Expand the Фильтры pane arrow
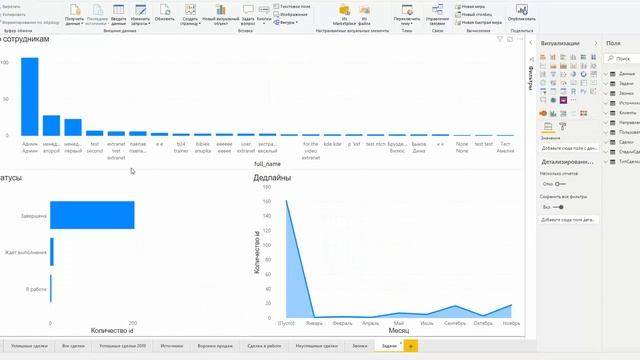This screenshot has height=360, width=640. tap(531, 42)
